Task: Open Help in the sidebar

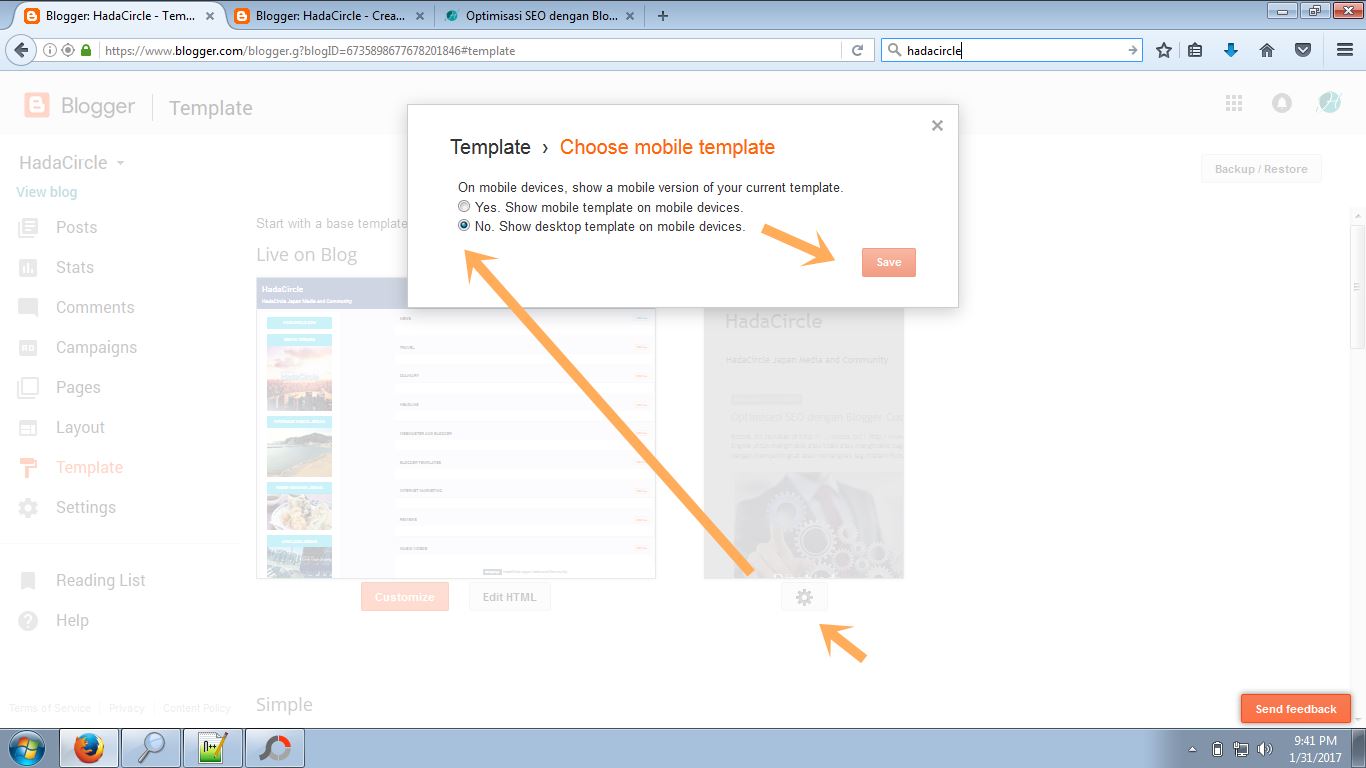Action: click(72, 620)
